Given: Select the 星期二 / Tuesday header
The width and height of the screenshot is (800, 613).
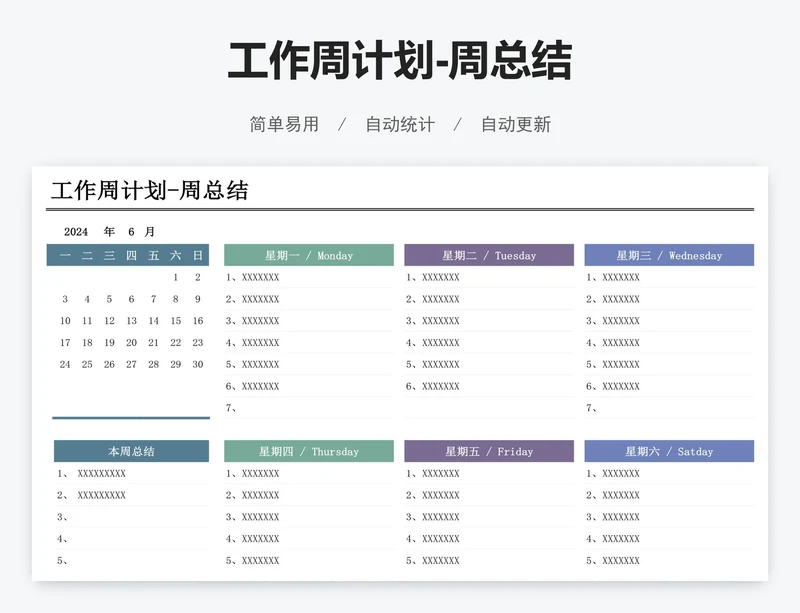Looking at the screenshot, I should click(x=488, y=256).
